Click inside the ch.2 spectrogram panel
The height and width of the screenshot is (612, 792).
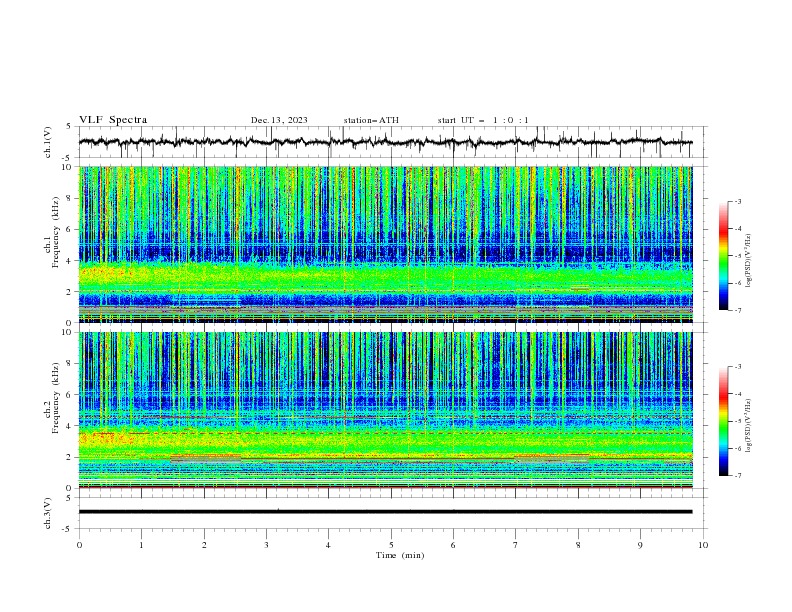tap(385, 410)
